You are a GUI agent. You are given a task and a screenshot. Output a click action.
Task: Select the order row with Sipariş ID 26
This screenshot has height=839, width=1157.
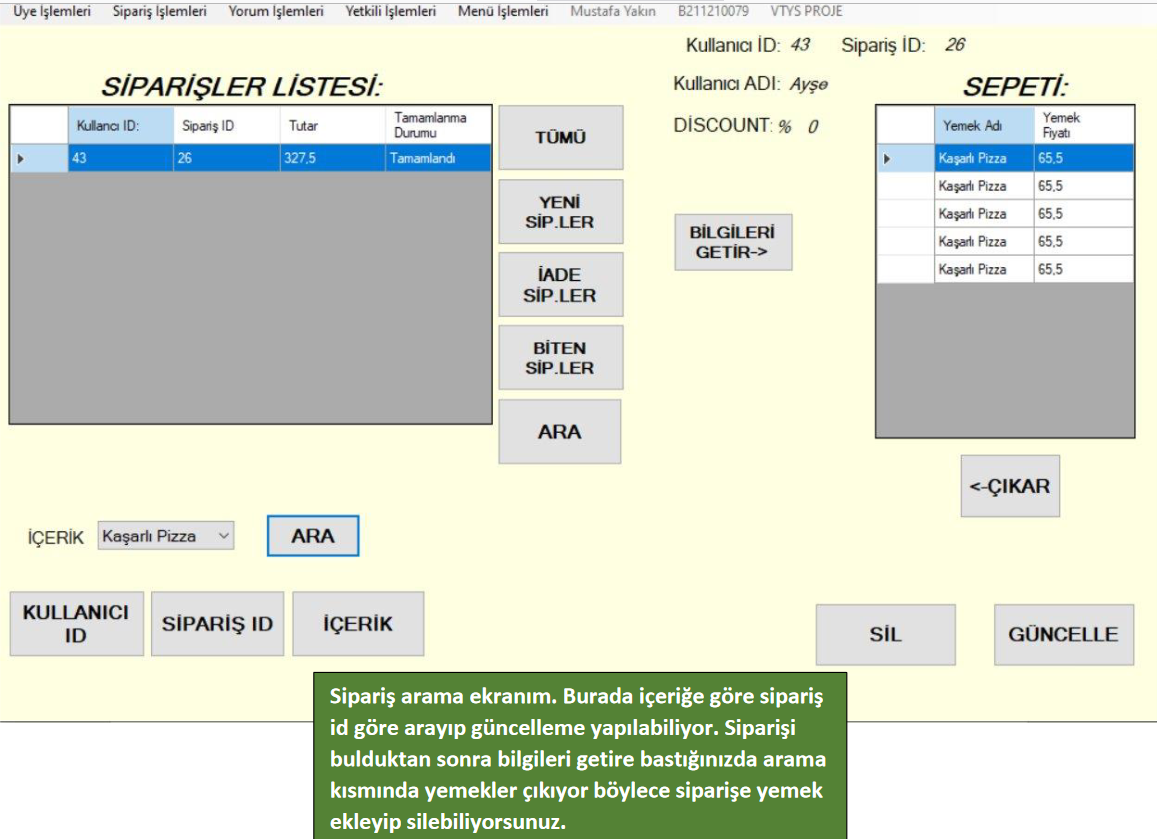(225, 158)
